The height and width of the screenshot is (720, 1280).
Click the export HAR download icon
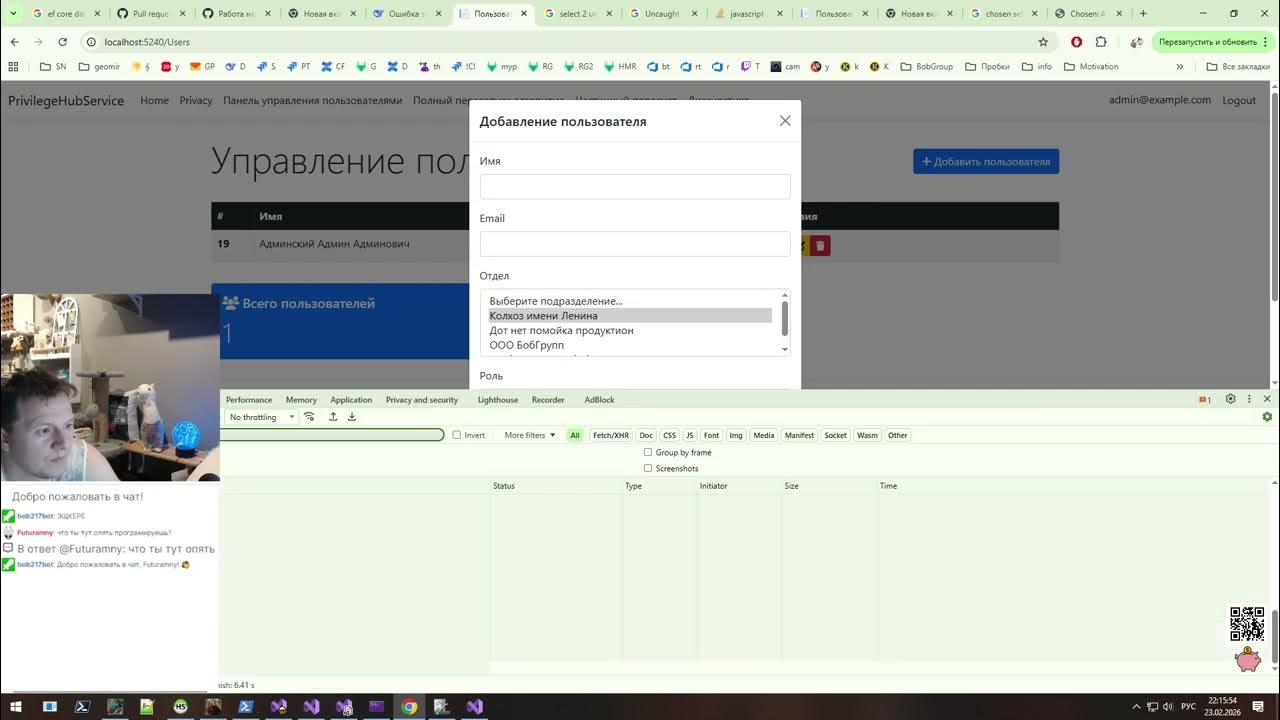pyautogui.click(x=352, y=417)
